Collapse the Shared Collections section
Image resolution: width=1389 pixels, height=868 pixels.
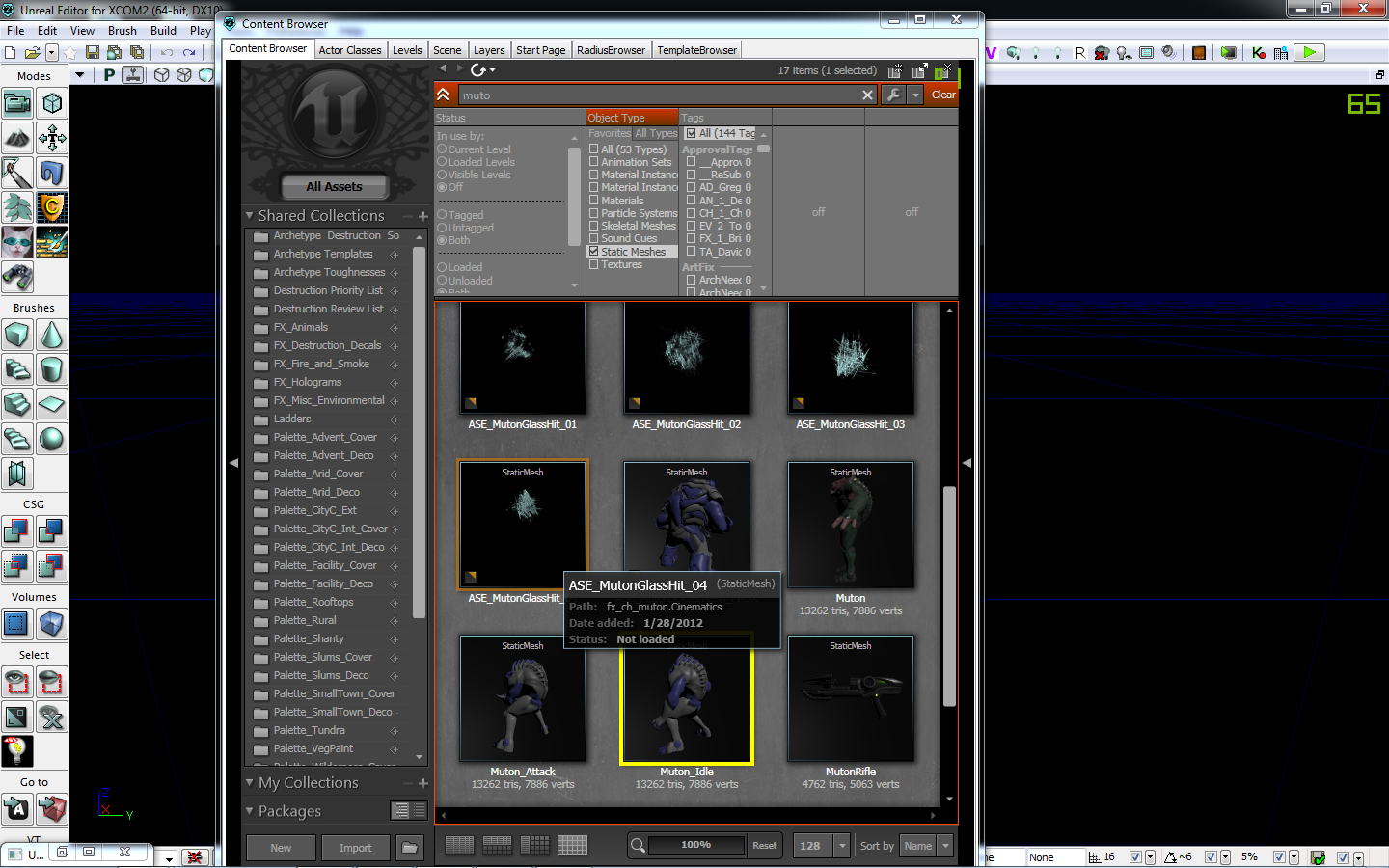click(x=250, y=215)
